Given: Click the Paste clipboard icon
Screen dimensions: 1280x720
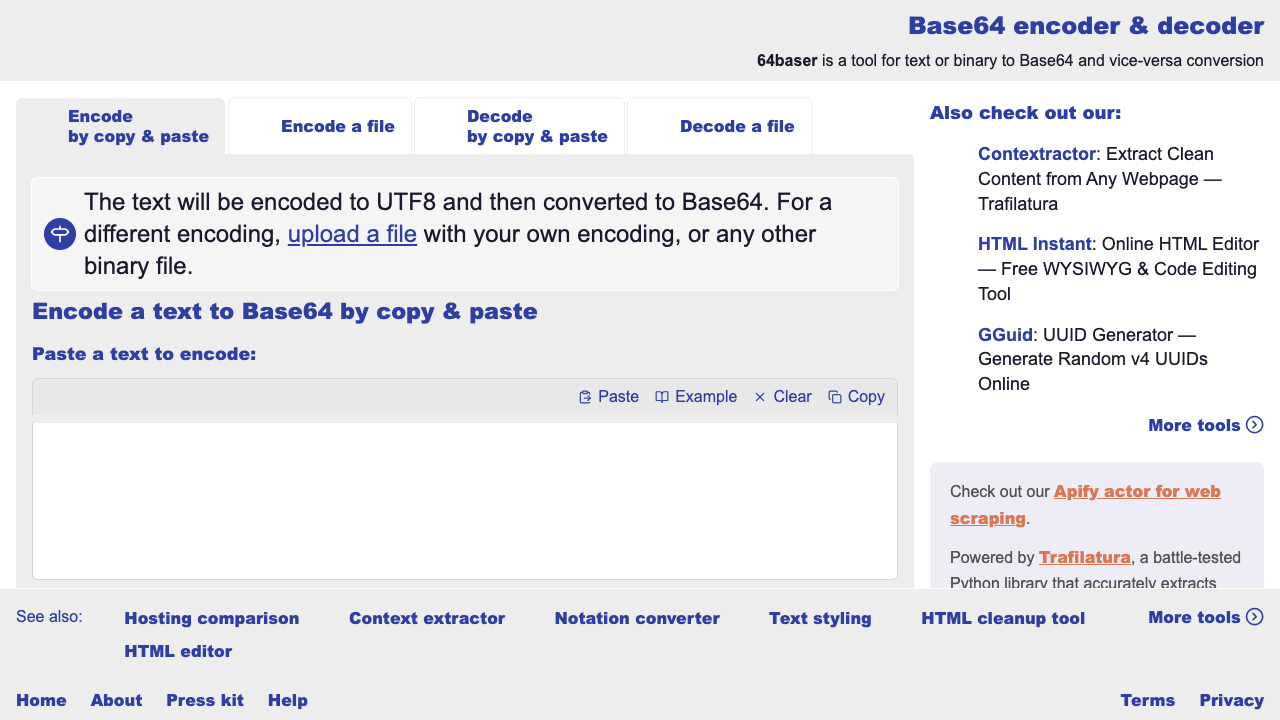Looking at the screenshot, I should tap(586, 397).
